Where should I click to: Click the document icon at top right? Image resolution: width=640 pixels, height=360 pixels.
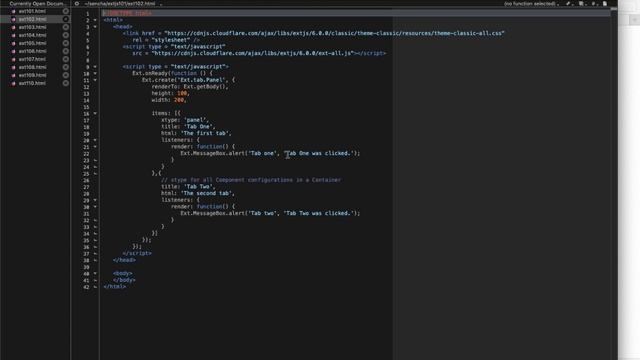605,3
